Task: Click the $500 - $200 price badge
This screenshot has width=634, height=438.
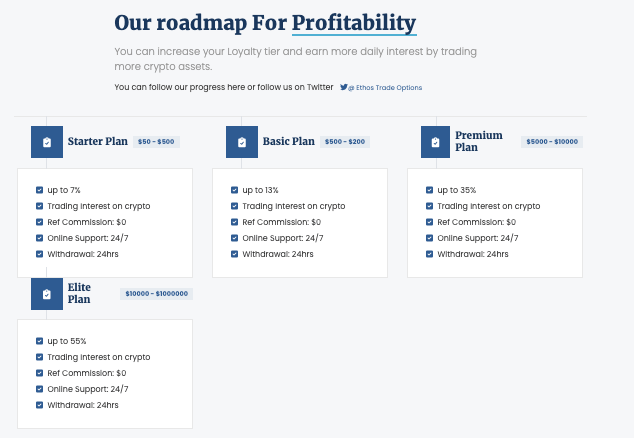Action: tap(345, 142)
